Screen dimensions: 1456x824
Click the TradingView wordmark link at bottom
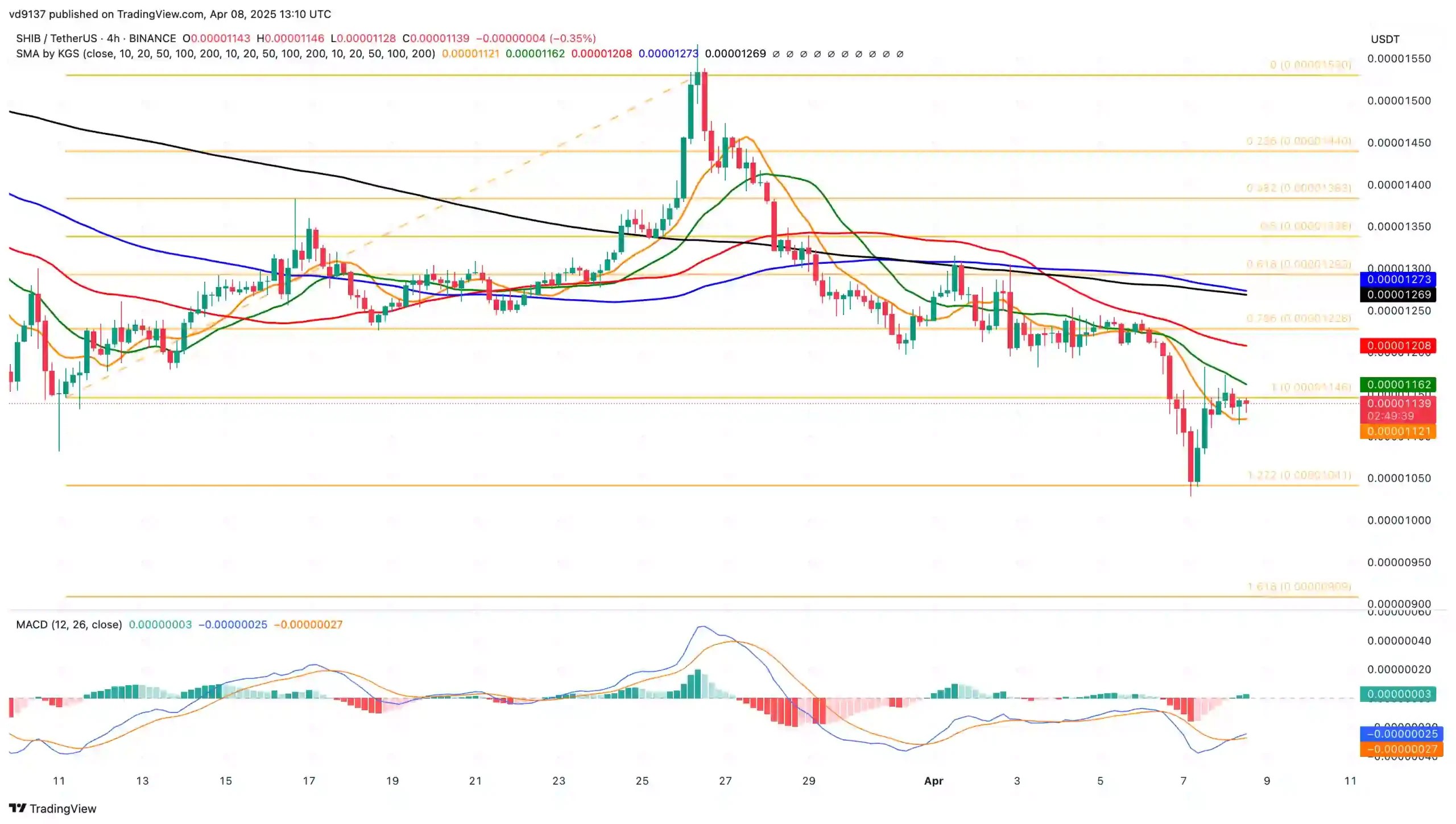(x=63, y=809)
